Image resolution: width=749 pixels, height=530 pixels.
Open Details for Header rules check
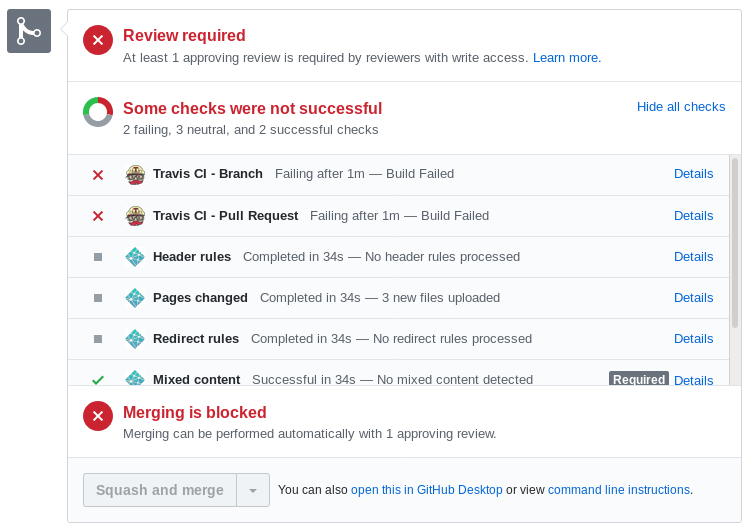tap(693, 257)
